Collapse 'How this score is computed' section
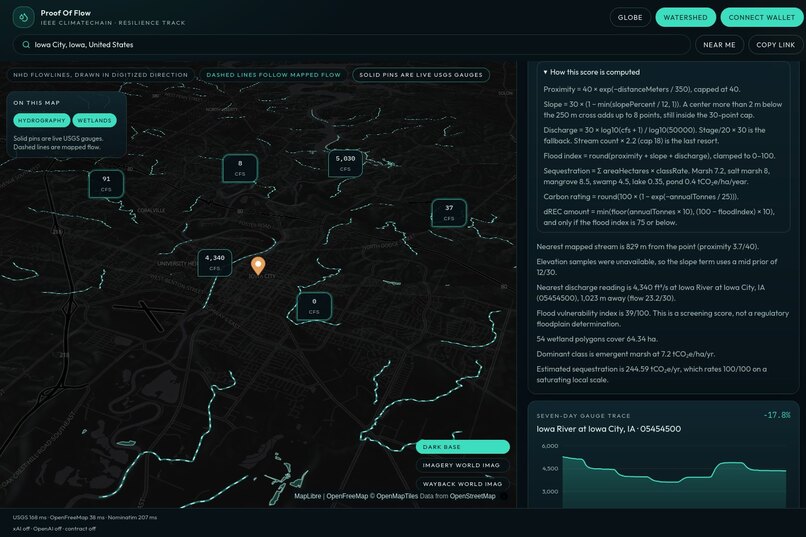 591,72
